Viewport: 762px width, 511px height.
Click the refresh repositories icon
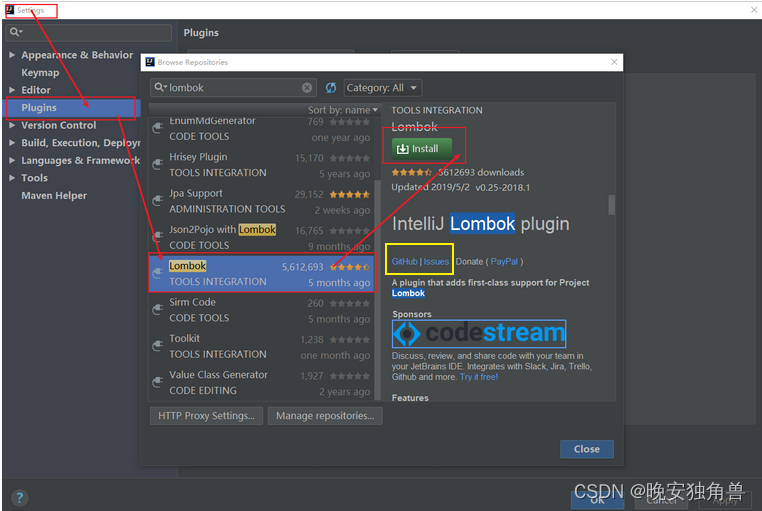(x=331, y=88)
